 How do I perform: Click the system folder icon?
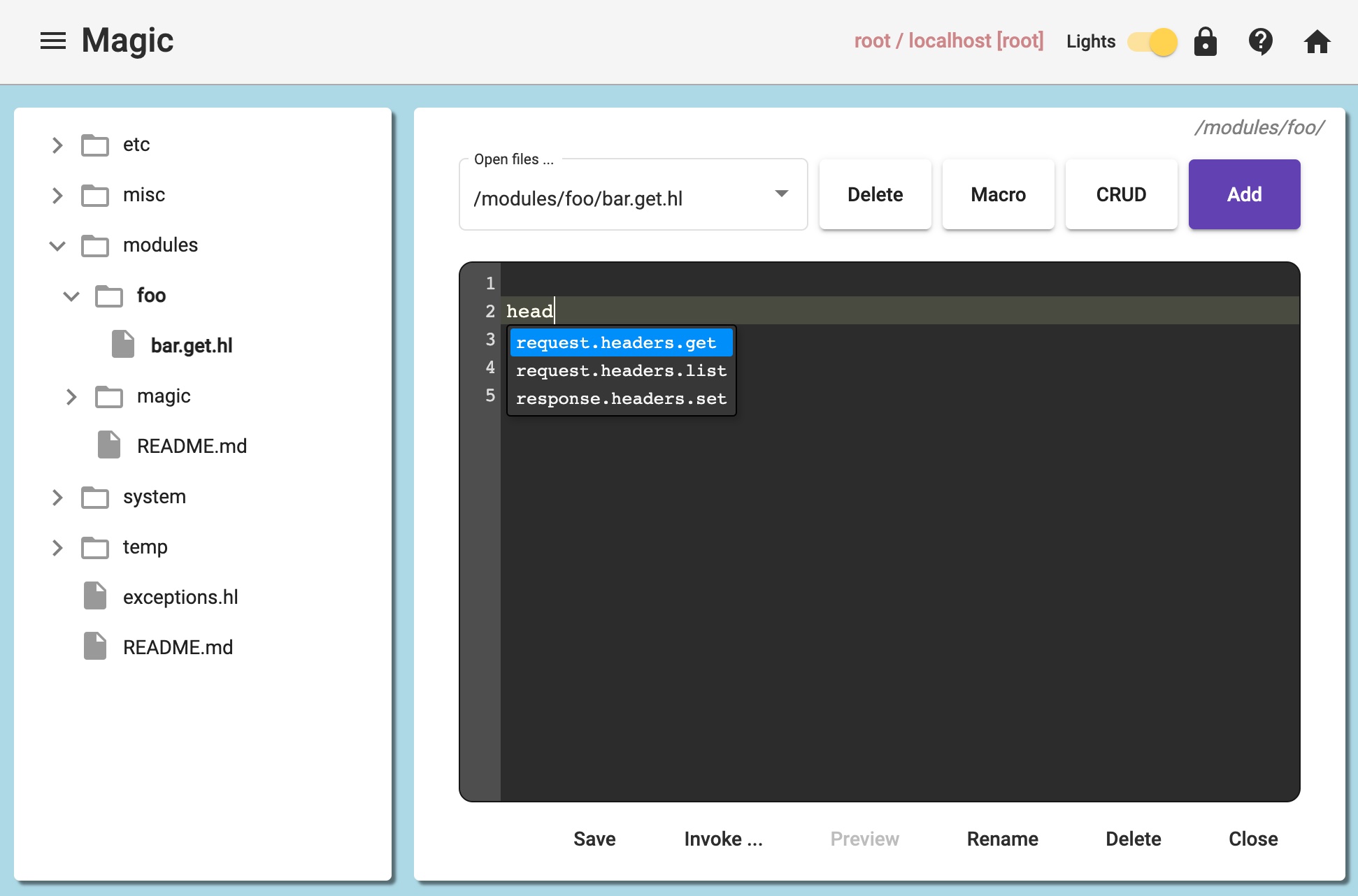coord(95,497)
